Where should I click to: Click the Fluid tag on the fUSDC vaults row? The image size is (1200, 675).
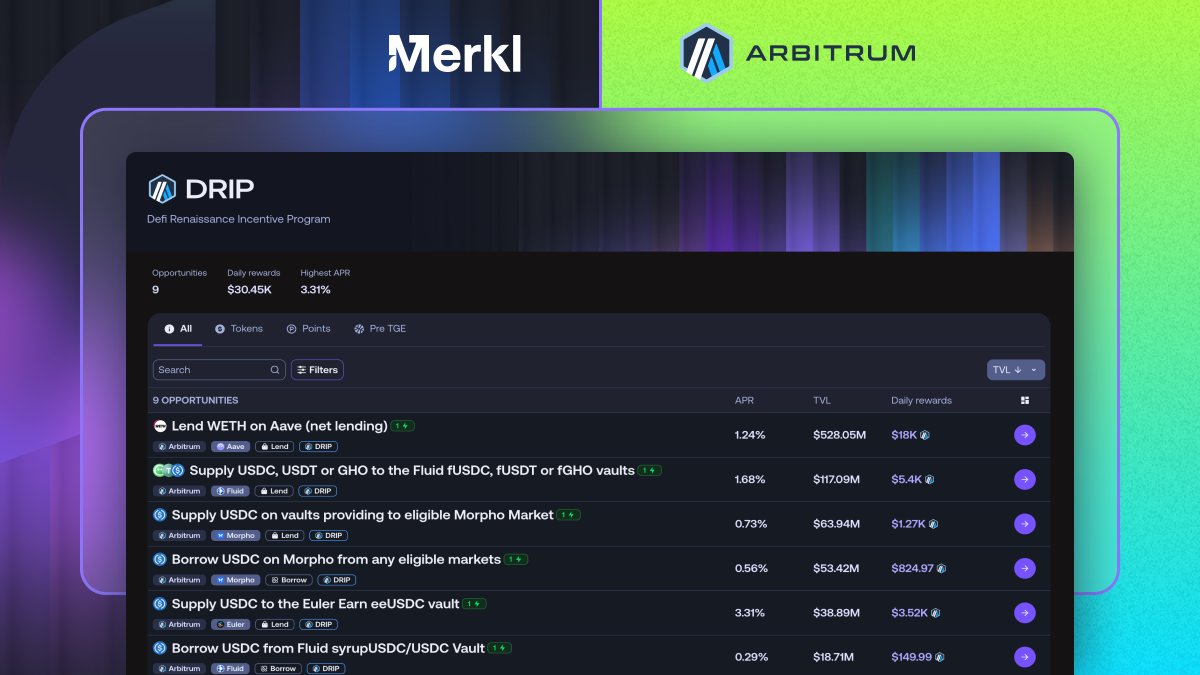[230, 491]
